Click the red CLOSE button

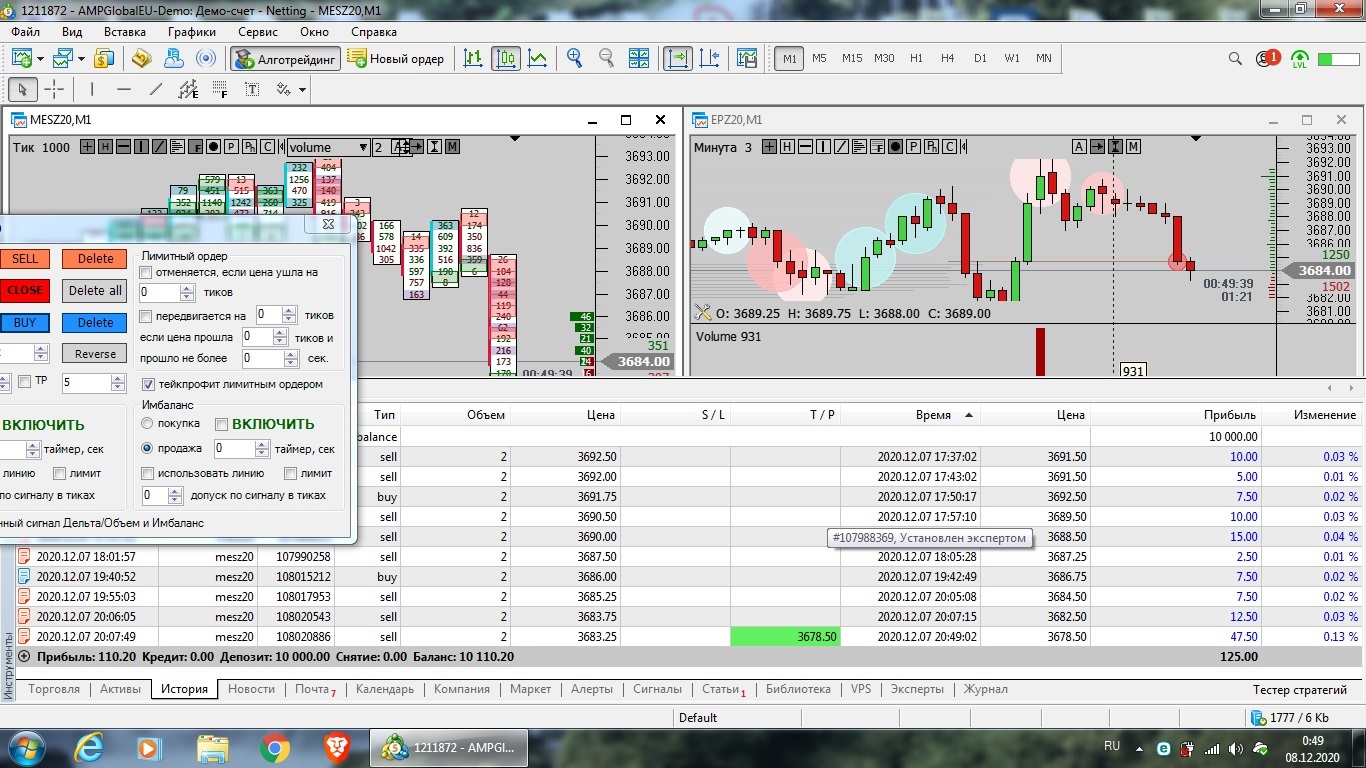tap(25, 291)
